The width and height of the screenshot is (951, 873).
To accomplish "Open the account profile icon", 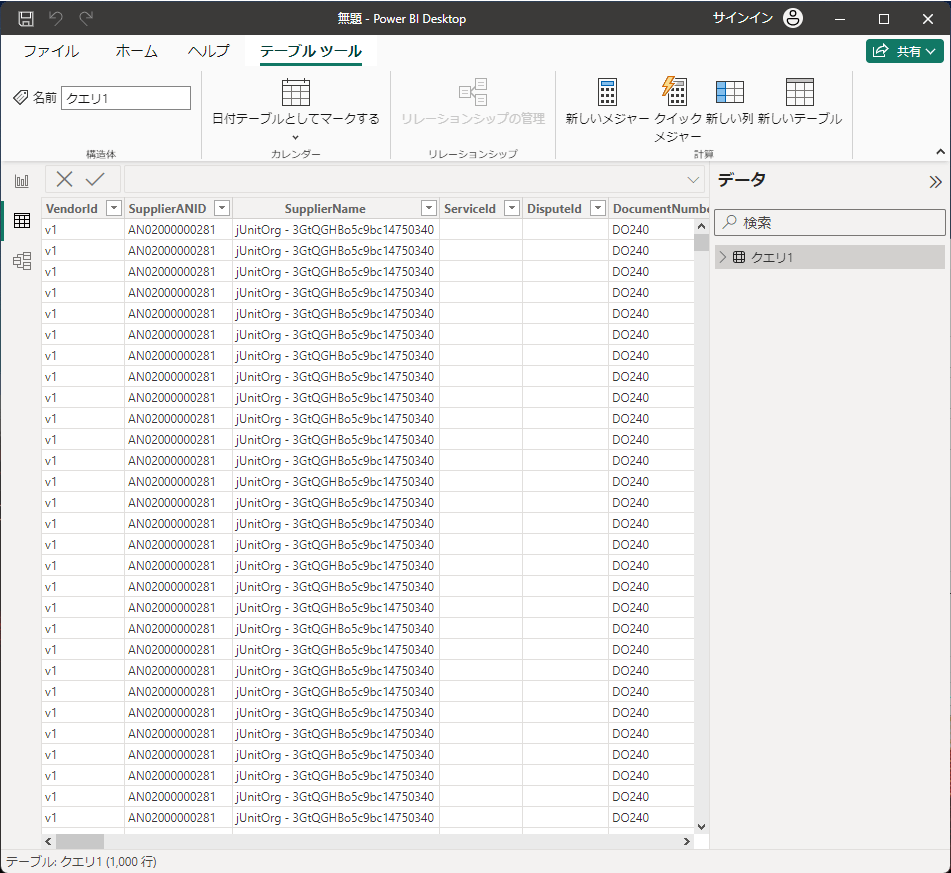I will (793, 18).
